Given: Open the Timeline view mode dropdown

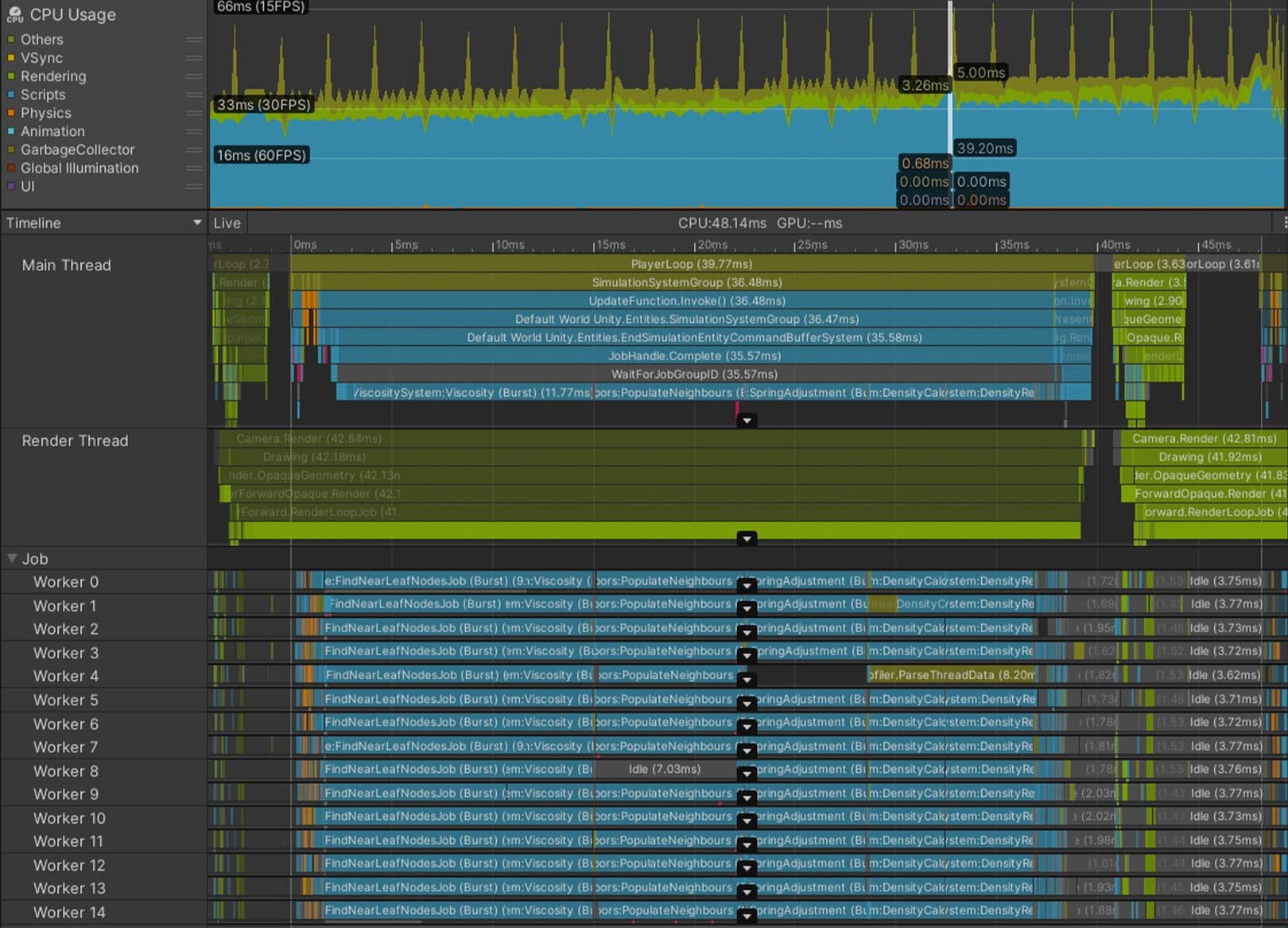Looking at the screenshot, I should coord(197,223).
